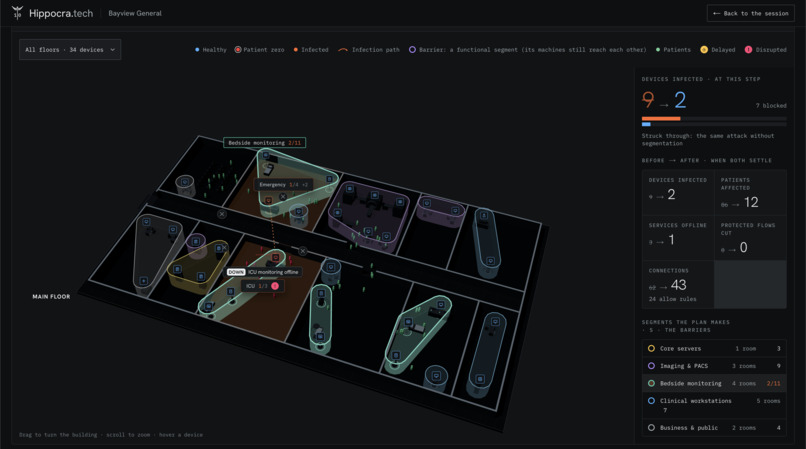Select the blue cylinder device right of ICU room

point(331,267)
